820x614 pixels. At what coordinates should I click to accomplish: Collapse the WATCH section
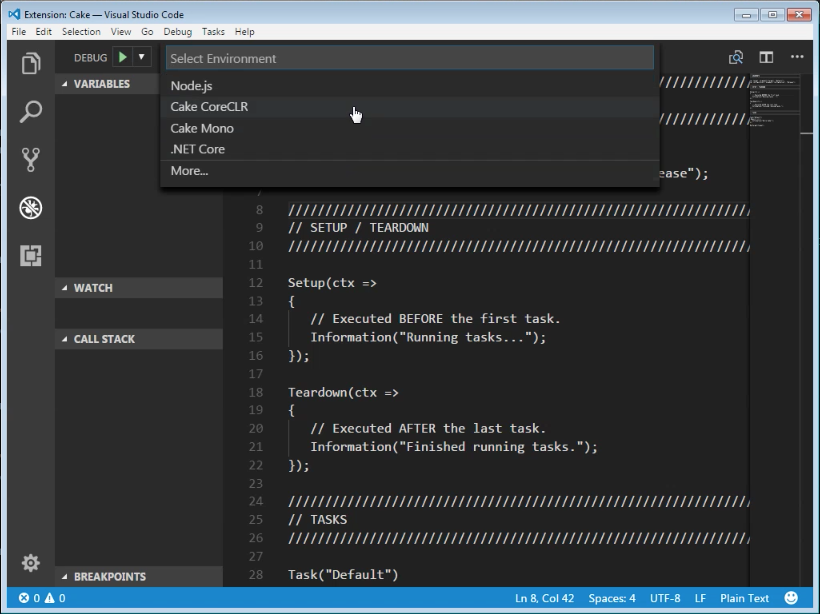(139, 288)
